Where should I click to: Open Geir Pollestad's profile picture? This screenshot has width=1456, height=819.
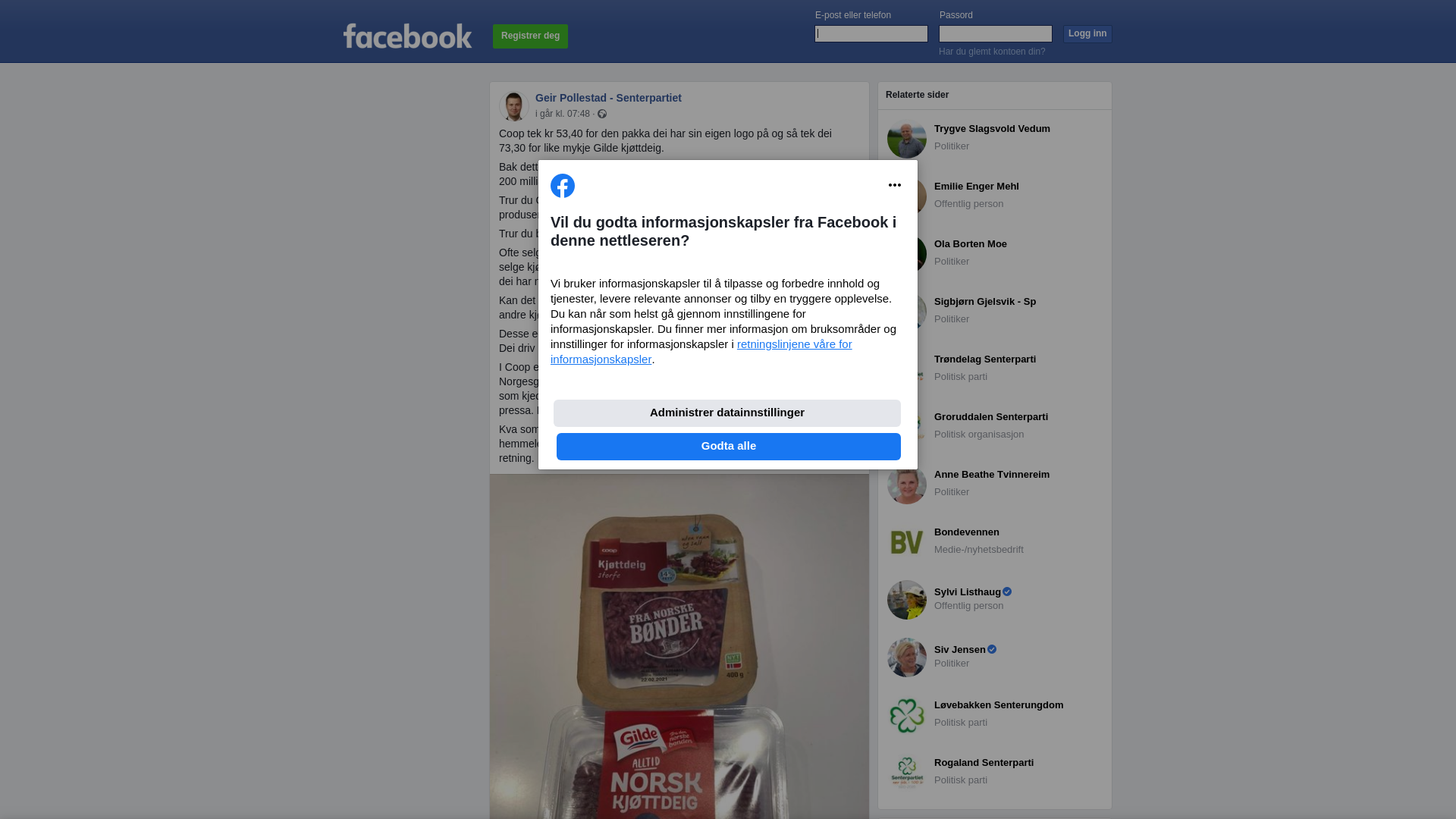coord(514,106)
